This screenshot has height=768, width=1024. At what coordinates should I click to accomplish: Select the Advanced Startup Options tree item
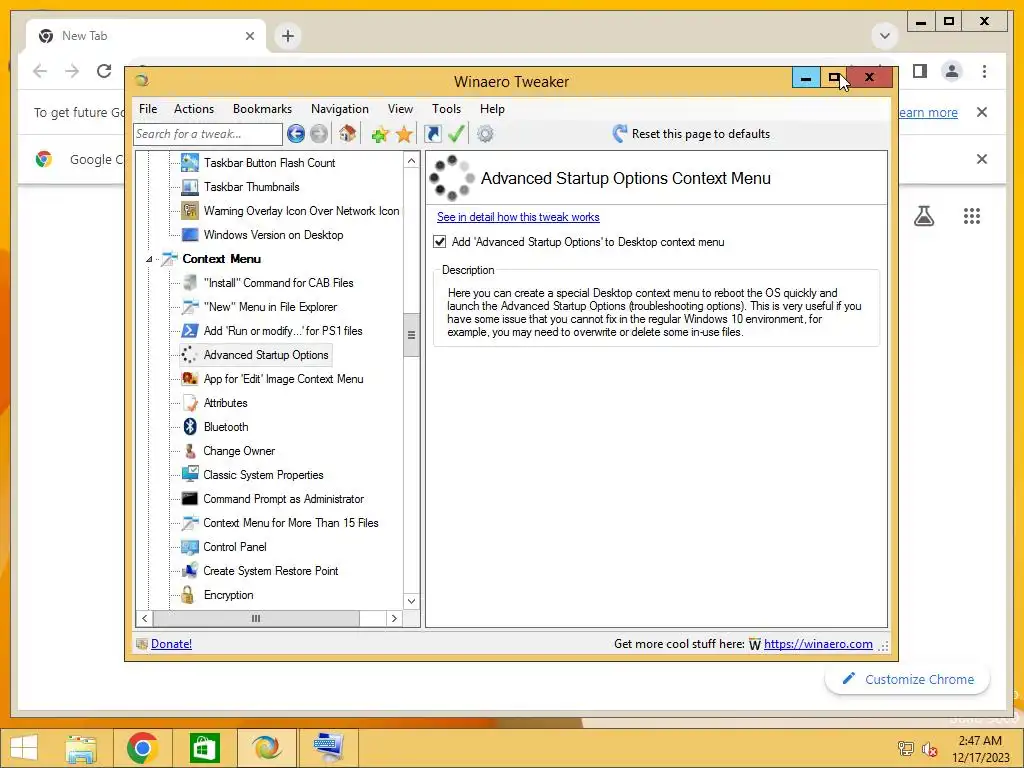click(x=266, y=355)
